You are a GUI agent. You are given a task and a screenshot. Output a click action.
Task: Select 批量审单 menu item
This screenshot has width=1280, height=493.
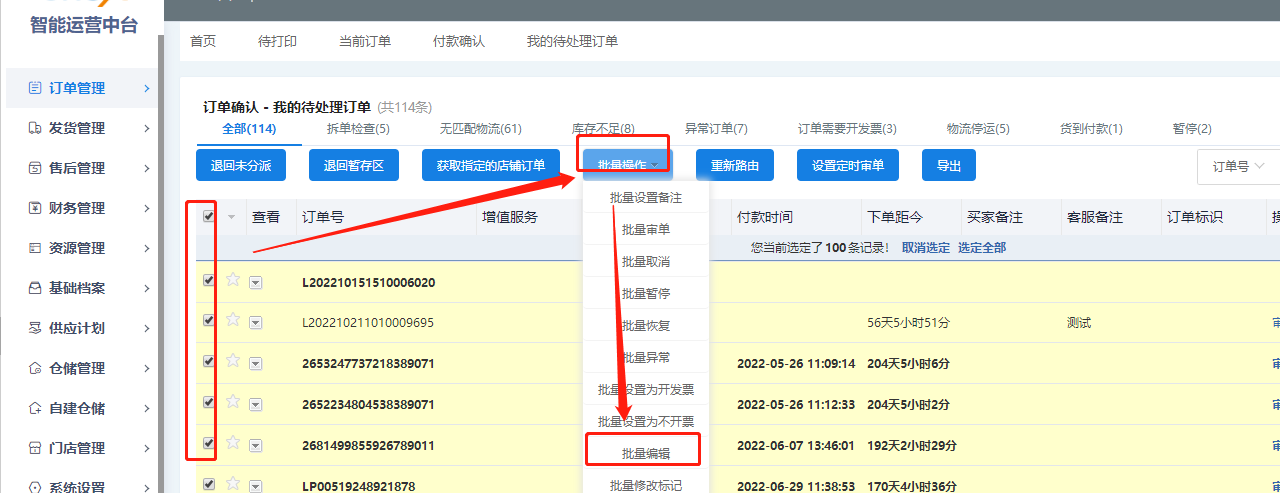(x=646, y=230)
